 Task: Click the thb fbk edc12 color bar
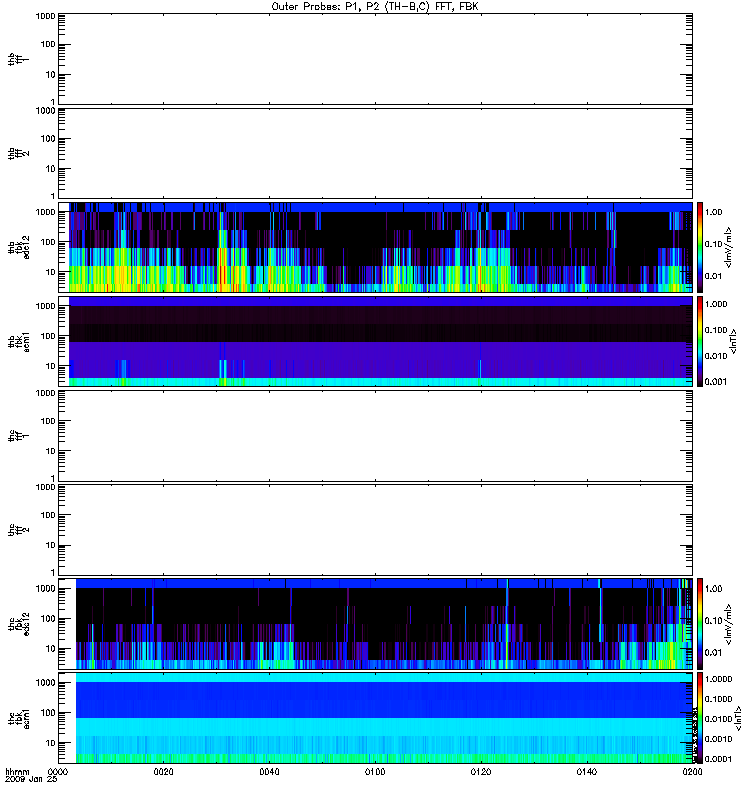click(700, 247)
